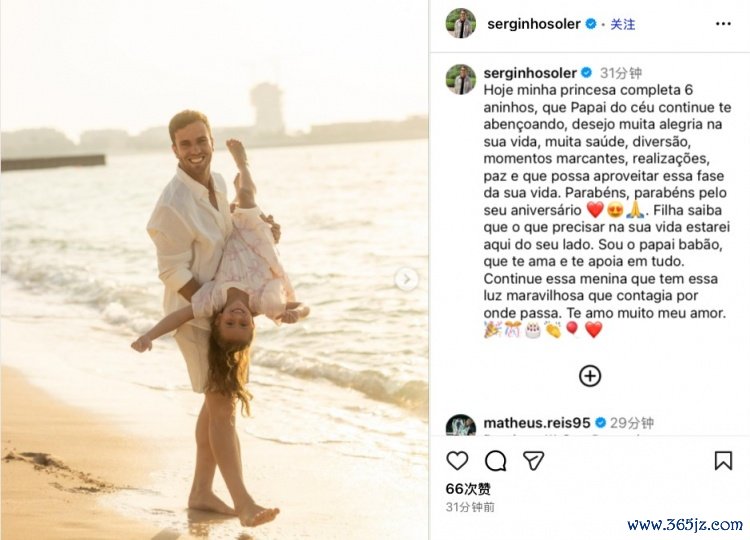Viewport: 750px width, 540px height.
Task: Load more comments with the plus circle
Action: pyautogui.click(x=590, y=376)
